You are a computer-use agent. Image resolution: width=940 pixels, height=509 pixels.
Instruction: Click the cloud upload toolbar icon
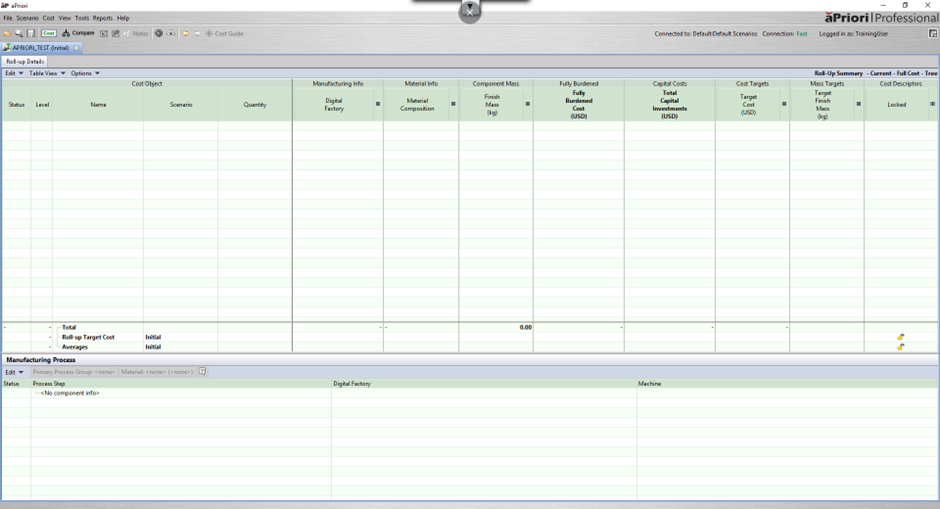[171, 34]
